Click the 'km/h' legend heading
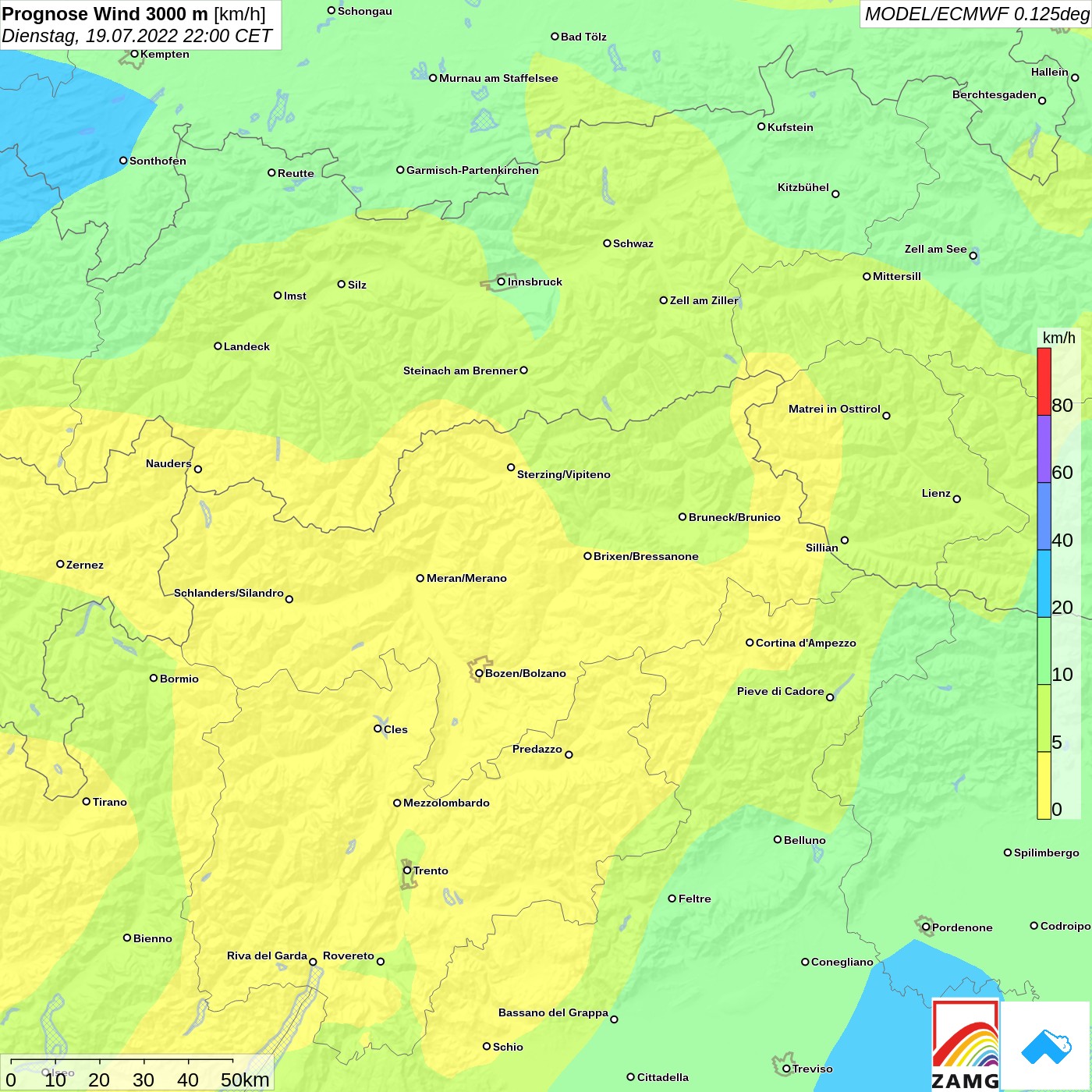Viewport: 1092px width, 1092px height. pyautogui.click(x=1058, y=337)
